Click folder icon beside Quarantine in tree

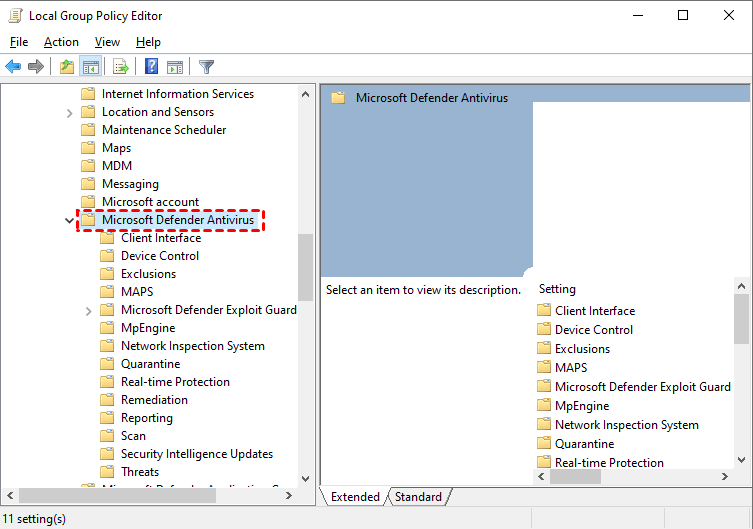107,363
